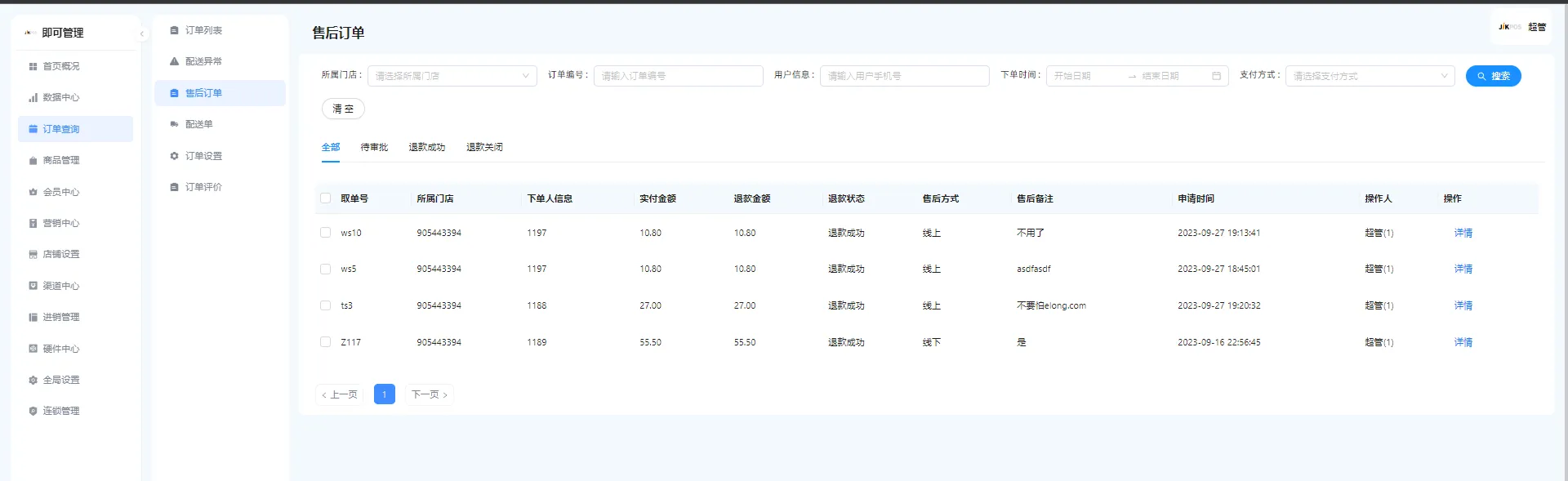Switch to the 退款关闭 tab
The image size is (1568, 481).
point(485,147)
